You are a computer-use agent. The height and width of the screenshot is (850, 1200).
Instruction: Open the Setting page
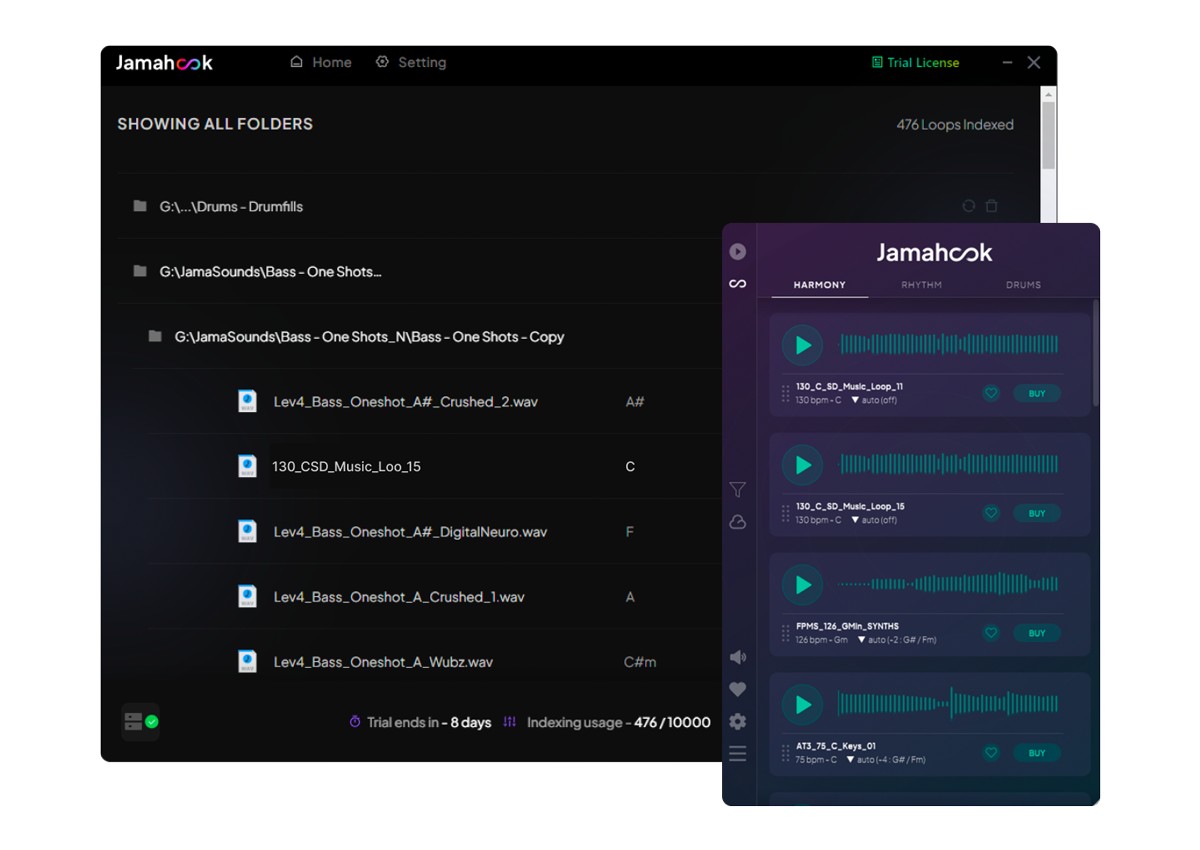pyautogui.click(x=410, y=62)
